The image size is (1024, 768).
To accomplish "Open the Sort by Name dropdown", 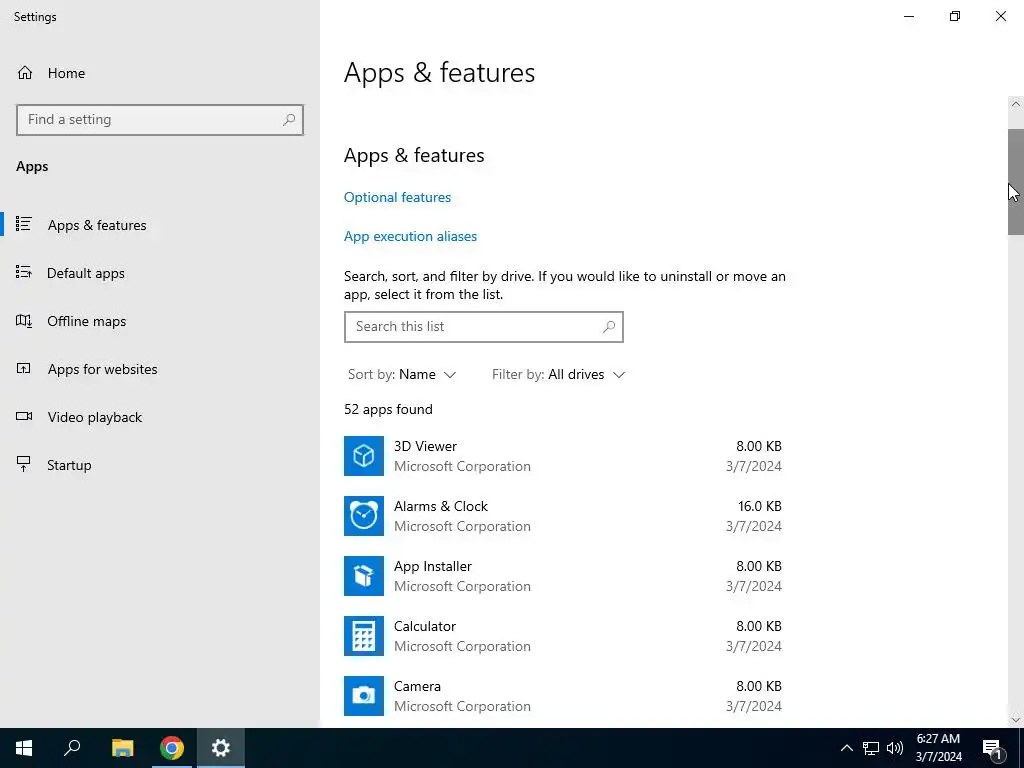I will (402, 374).
